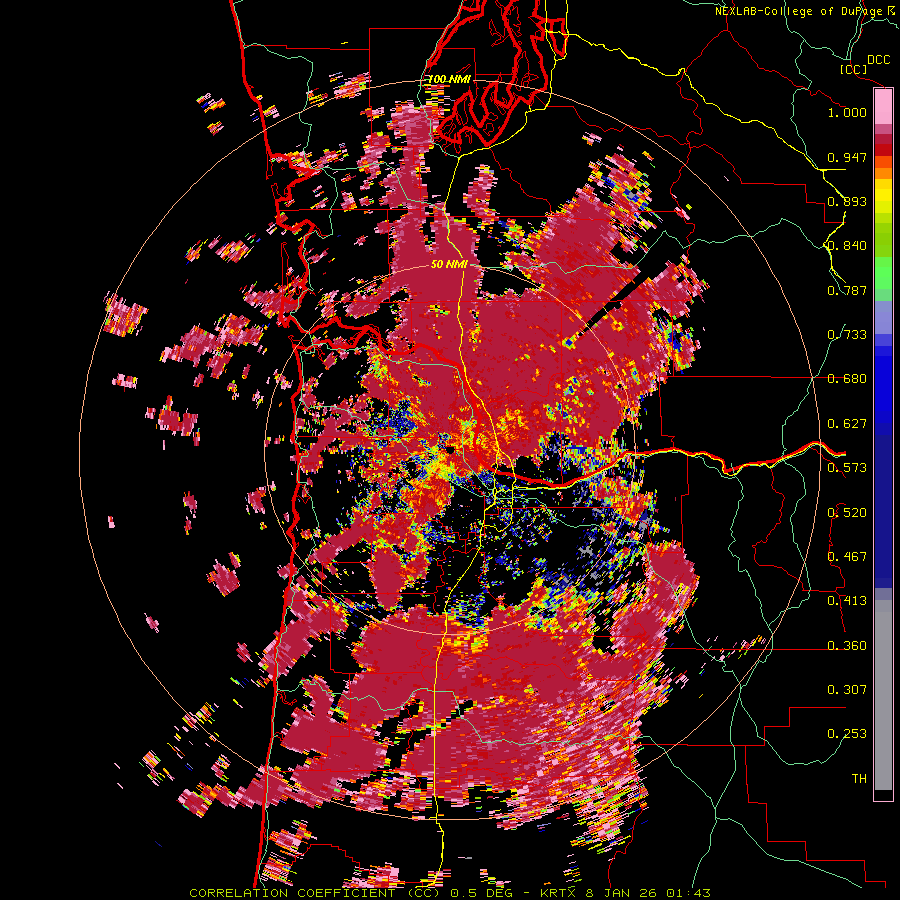Click the 50 NMI range ring label
The height and width of the screenshot is (900, 900).
(449, 265)
